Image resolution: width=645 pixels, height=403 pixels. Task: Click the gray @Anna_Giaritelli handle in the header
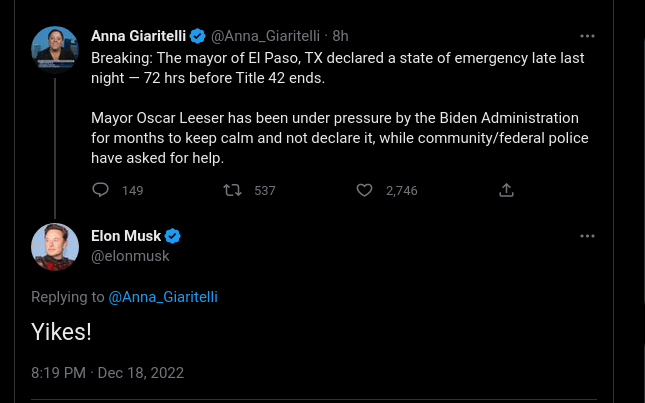[x=265, y=36]
